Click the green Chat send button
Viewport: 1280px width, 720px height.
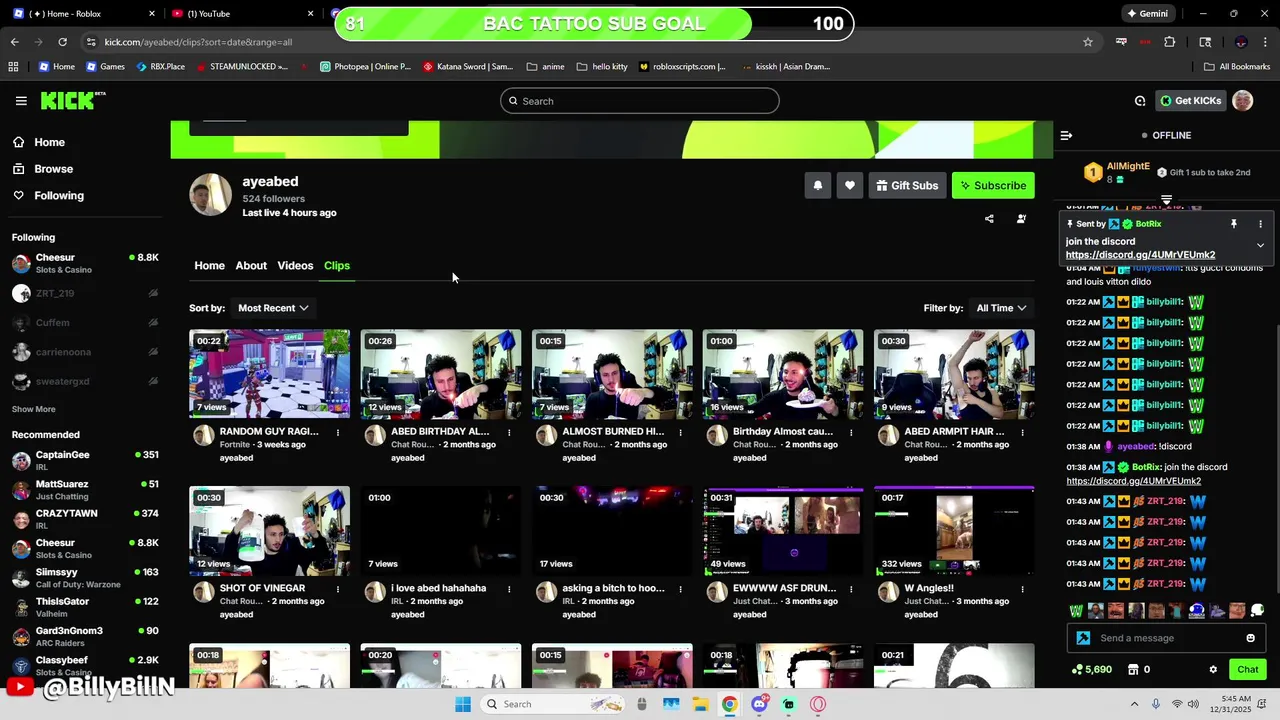pos(1247,670)
